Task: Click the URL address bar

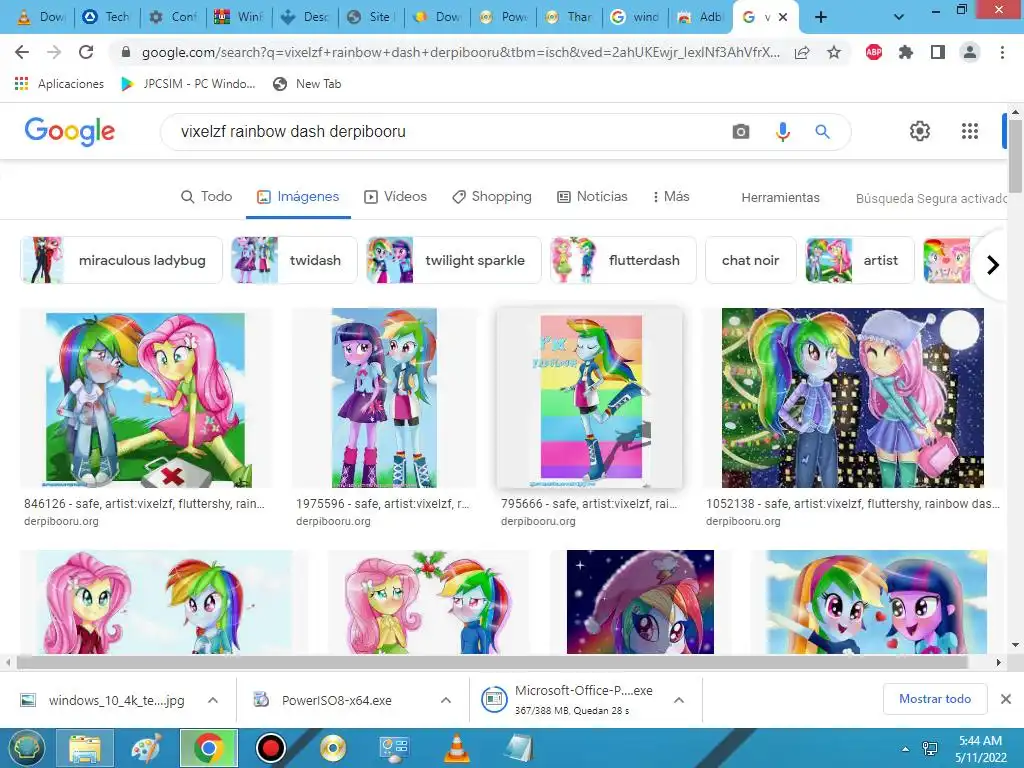Action: click(460, 52)
